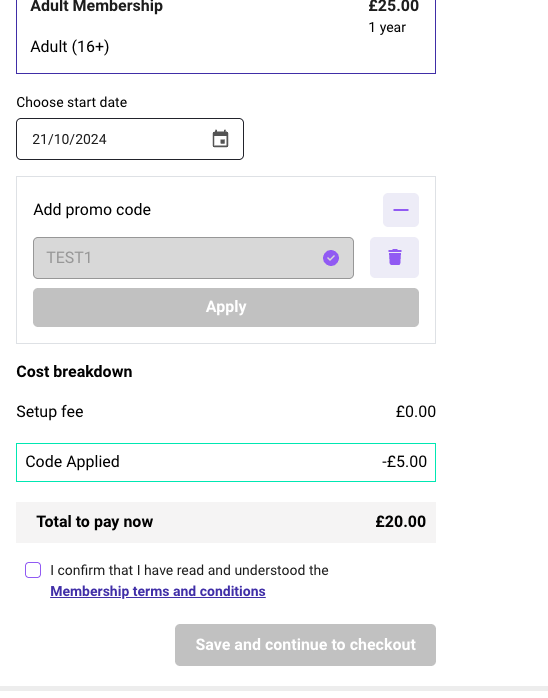Viewport: 548px width, 698px height.
Task: Collapse promo code section with minus icon
Action: pos(401,210)
